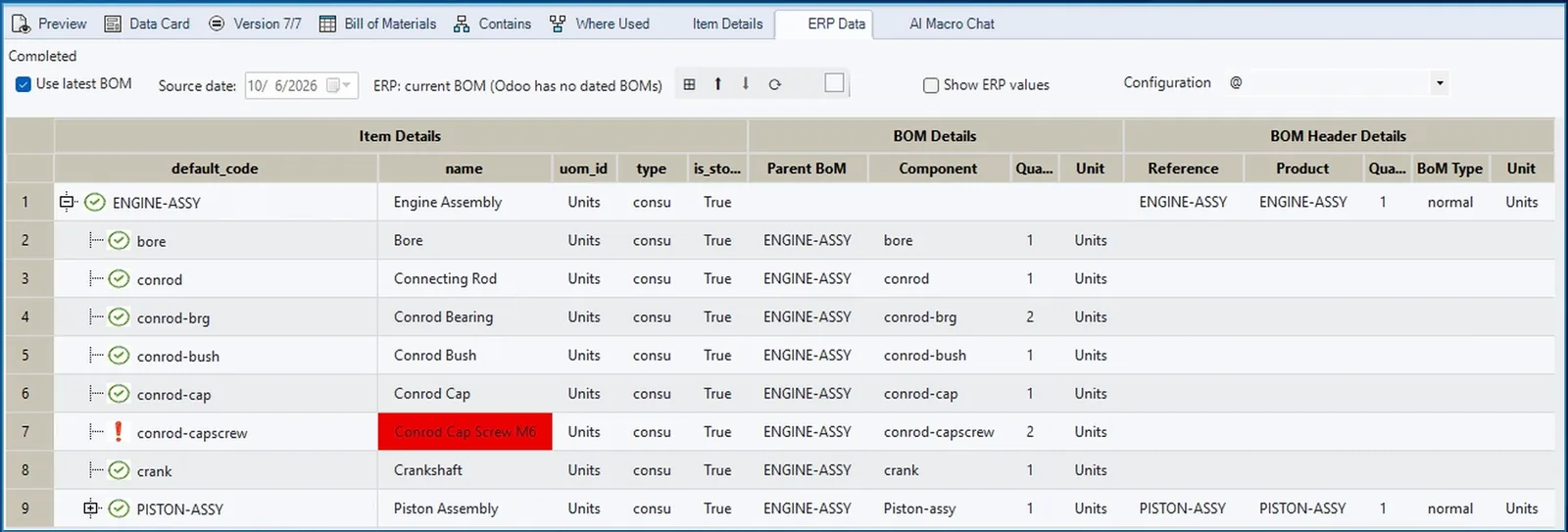The image size is (1568, 532).
Task: Click the down arrow toolbar icon
Action: (x=746, y=84)
